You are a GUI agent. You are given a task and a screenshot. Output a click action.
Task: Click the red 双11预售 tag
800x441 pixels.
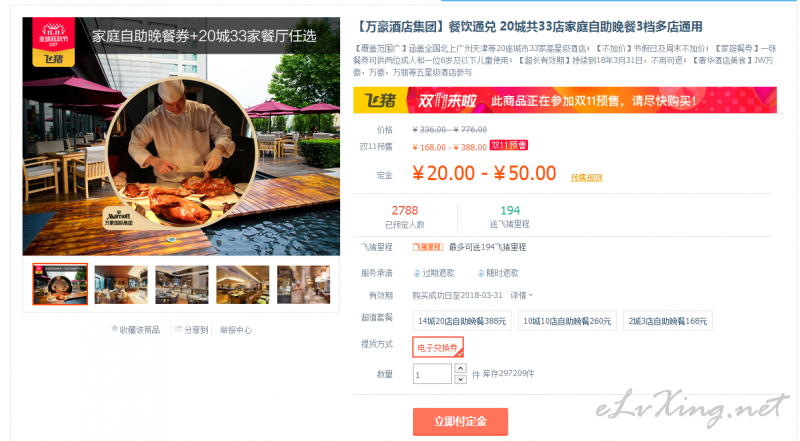[509, 145]
